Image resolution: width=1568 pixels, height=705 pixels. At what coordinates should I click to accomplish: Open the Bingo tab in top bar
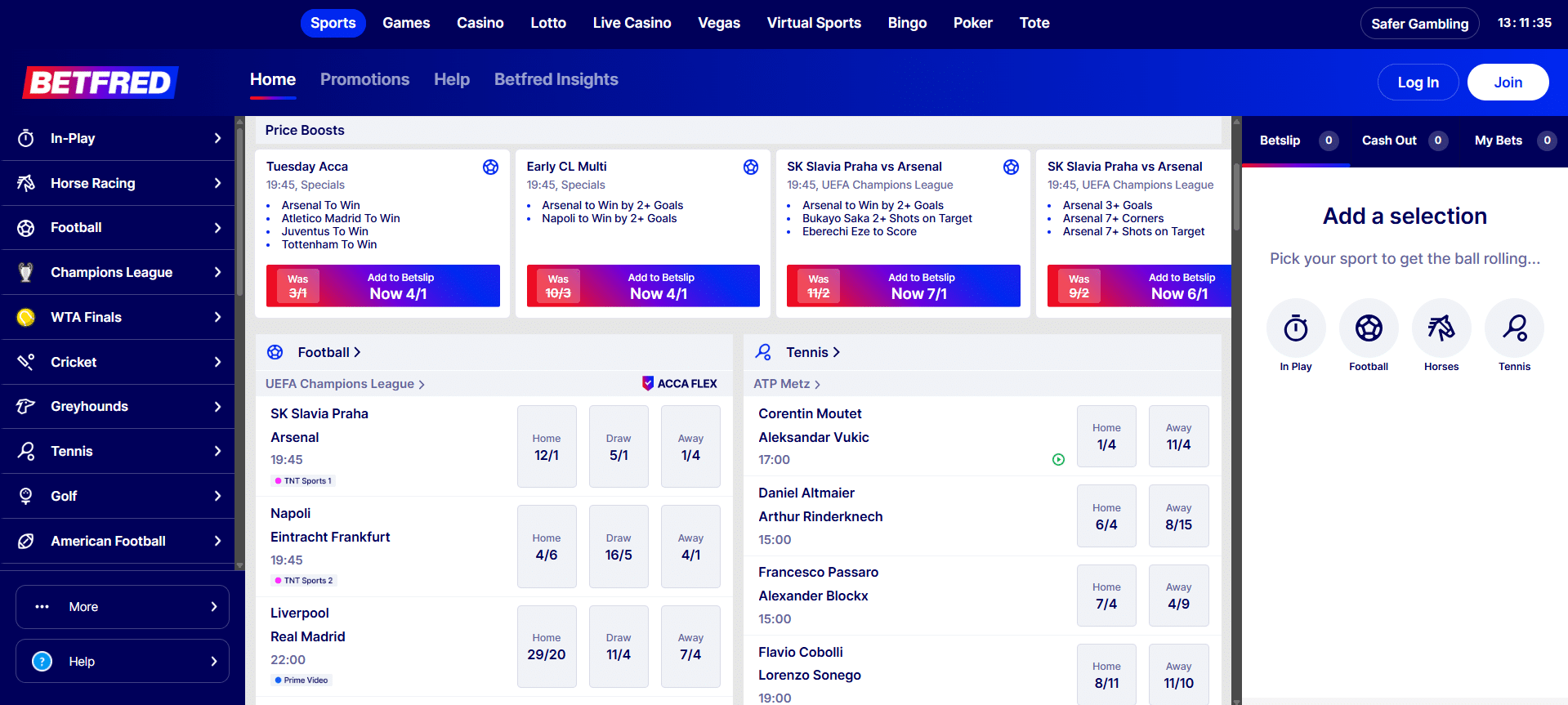907,23
